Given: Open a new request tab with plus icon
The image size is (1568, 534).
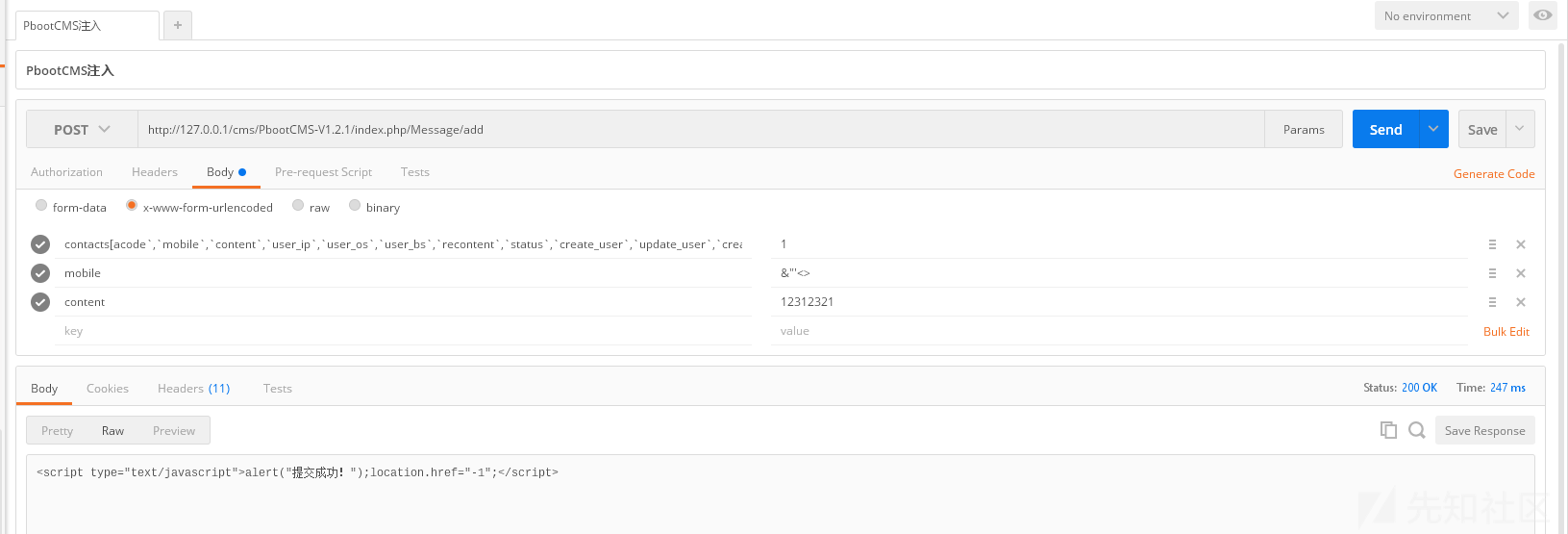Looking at the screenshot, I should (178, 25).
